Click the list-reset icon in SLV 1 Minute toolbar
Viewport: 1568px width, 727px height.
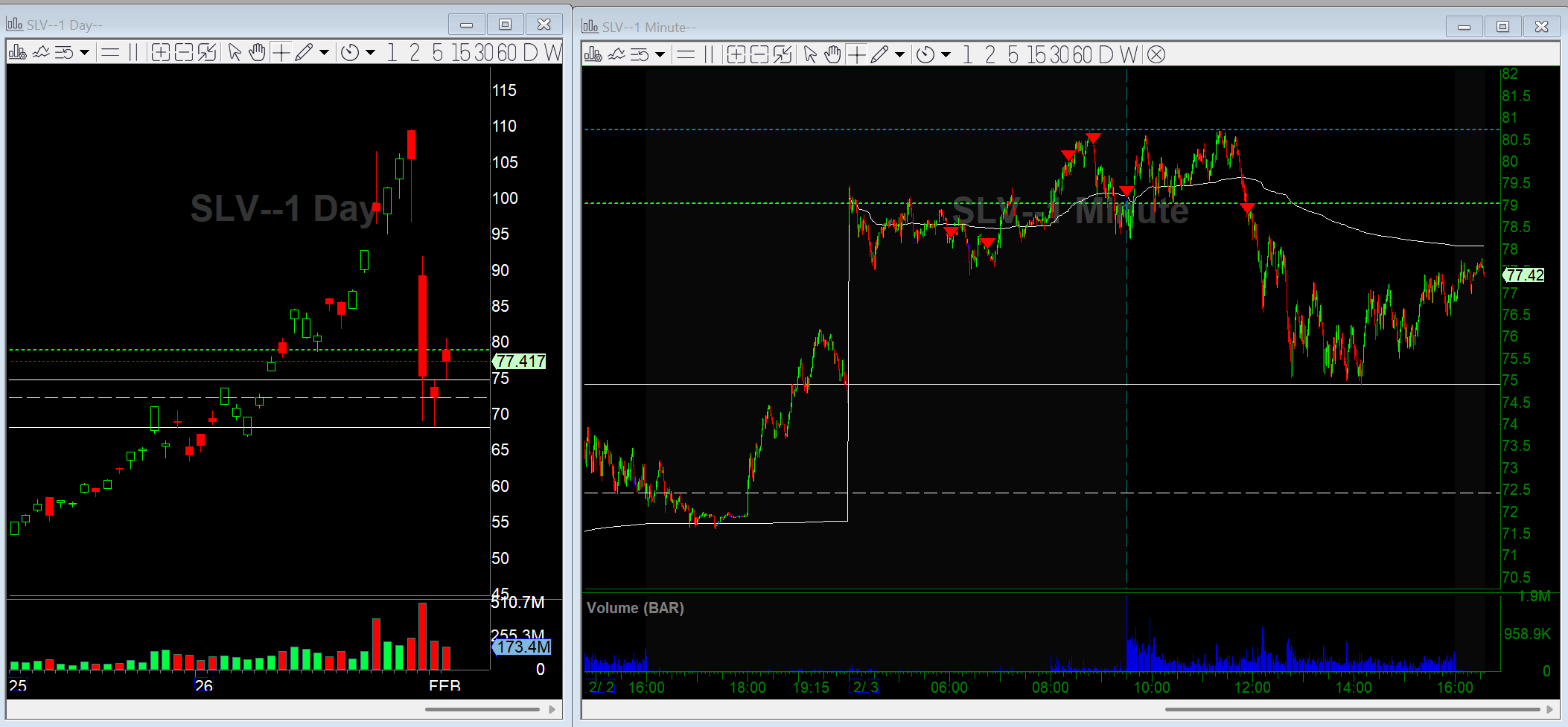click(640, 54)
